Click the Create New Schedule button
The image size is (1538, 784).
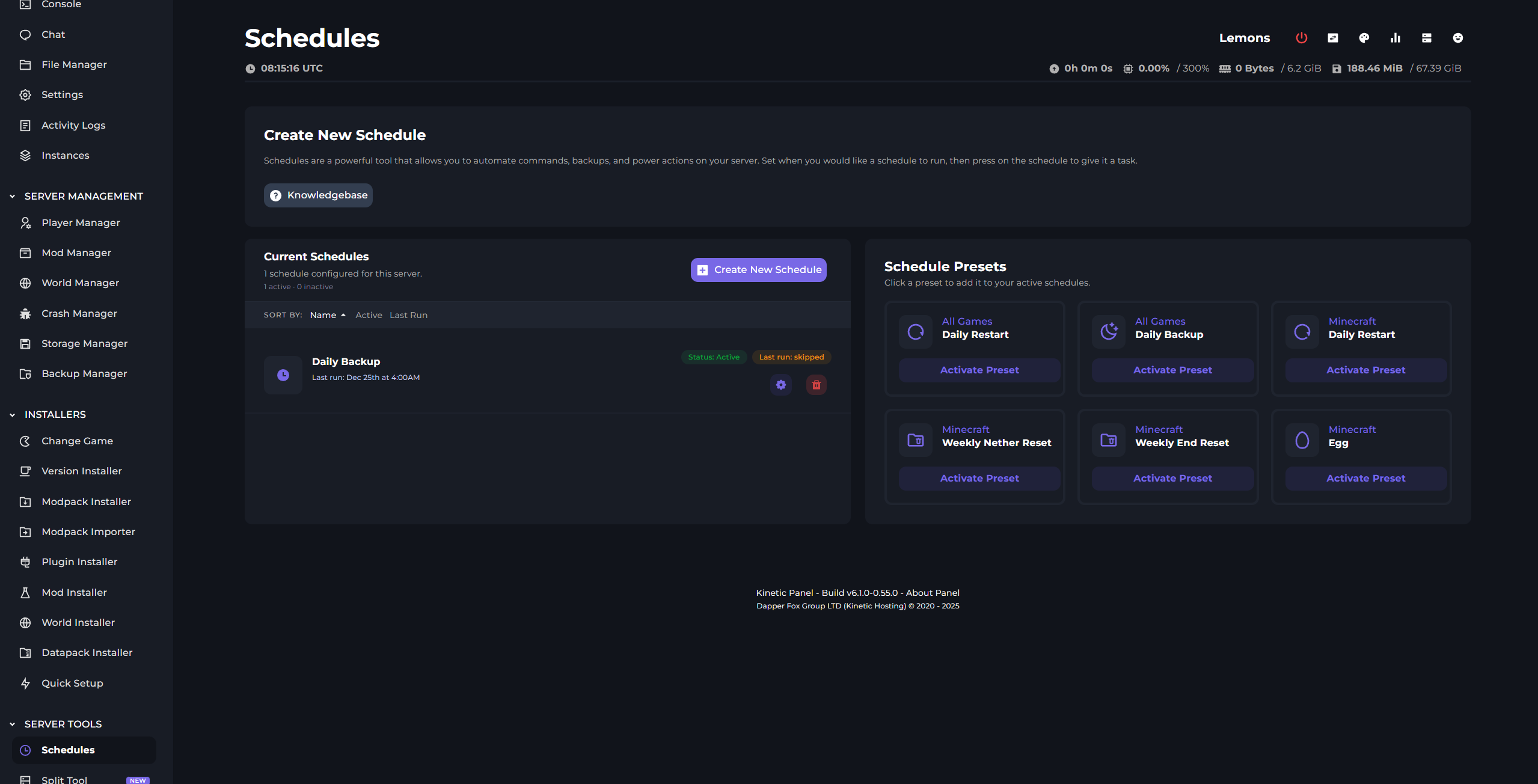tap(758, 270)
